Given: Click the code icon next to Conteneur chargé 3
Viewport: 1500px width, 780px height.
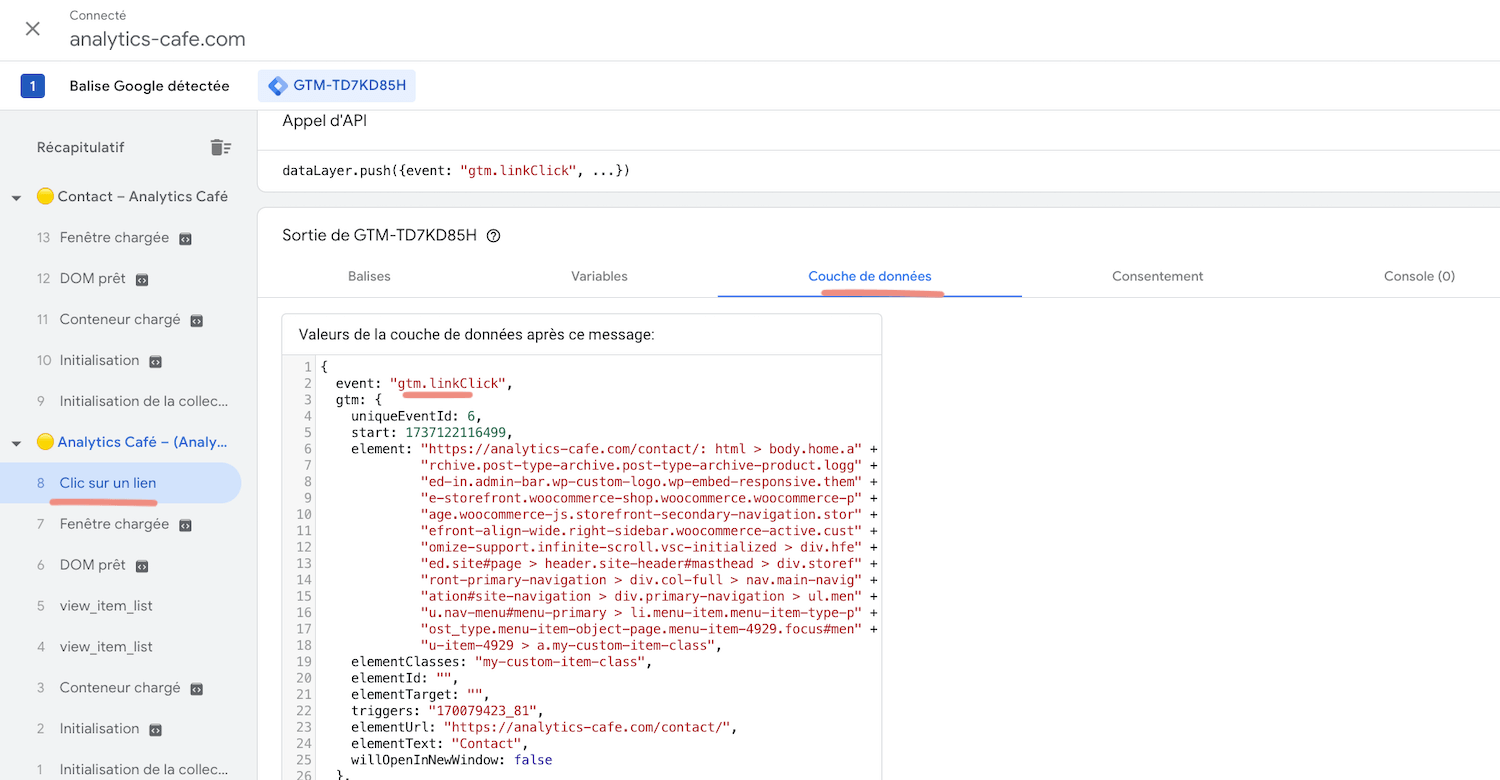Looking at the screenshot, I should 197,689.
